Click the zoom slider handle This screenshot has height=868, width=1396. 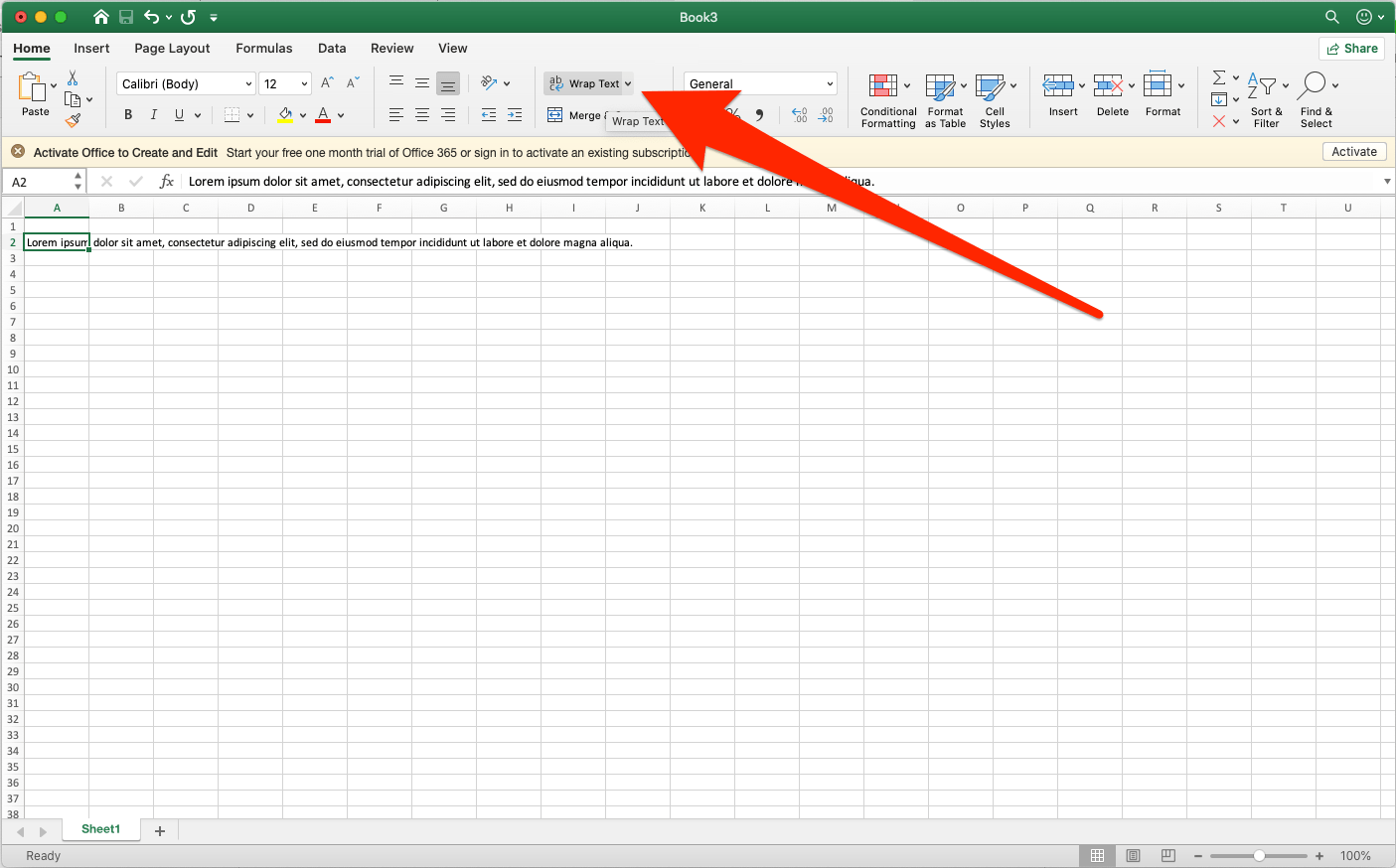click(1259, 856)
